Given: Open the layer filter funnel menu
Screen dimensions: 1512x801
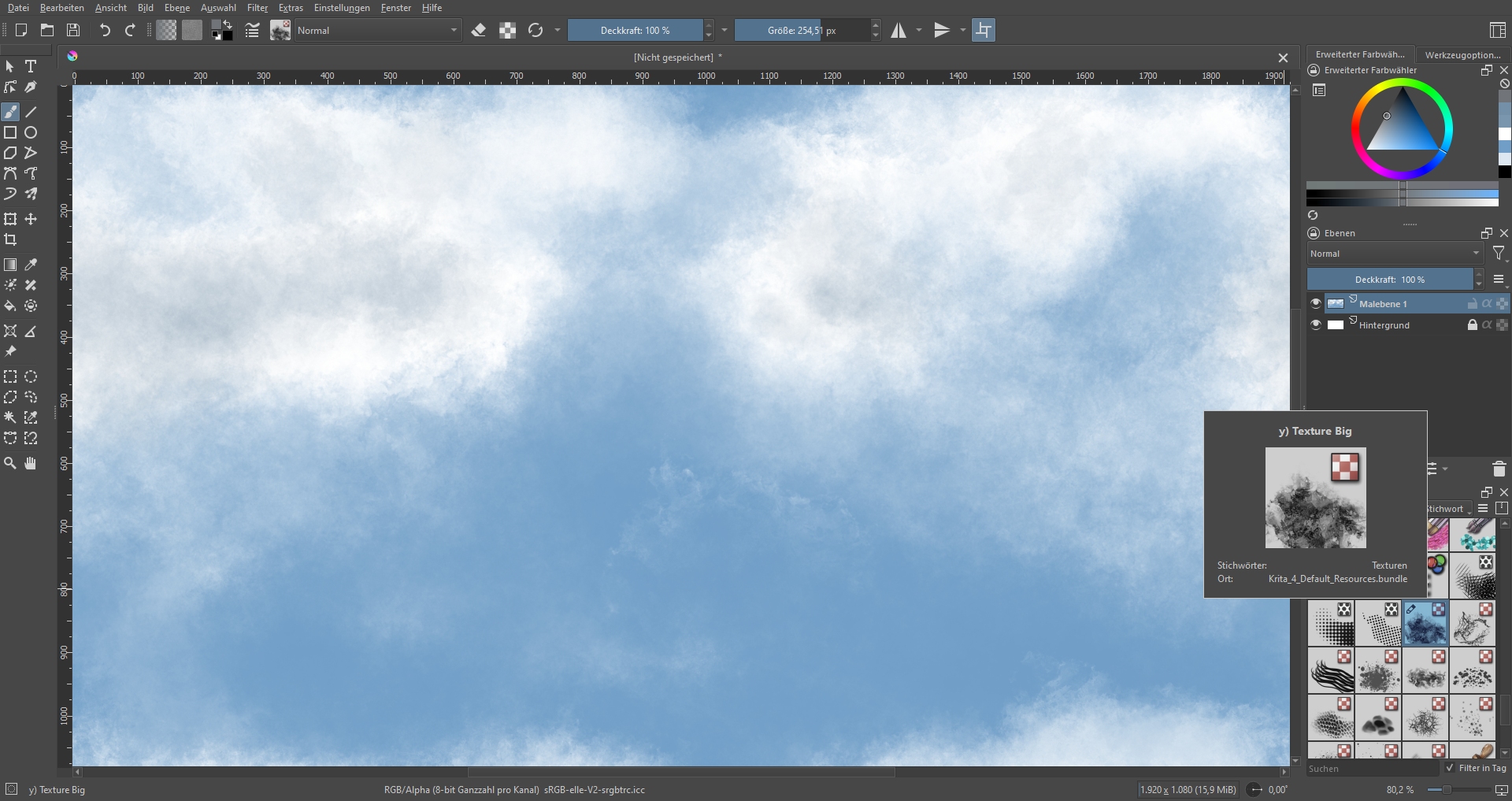Looking at the screenshot, I should pyautogui.click(x=1499, y=254).
